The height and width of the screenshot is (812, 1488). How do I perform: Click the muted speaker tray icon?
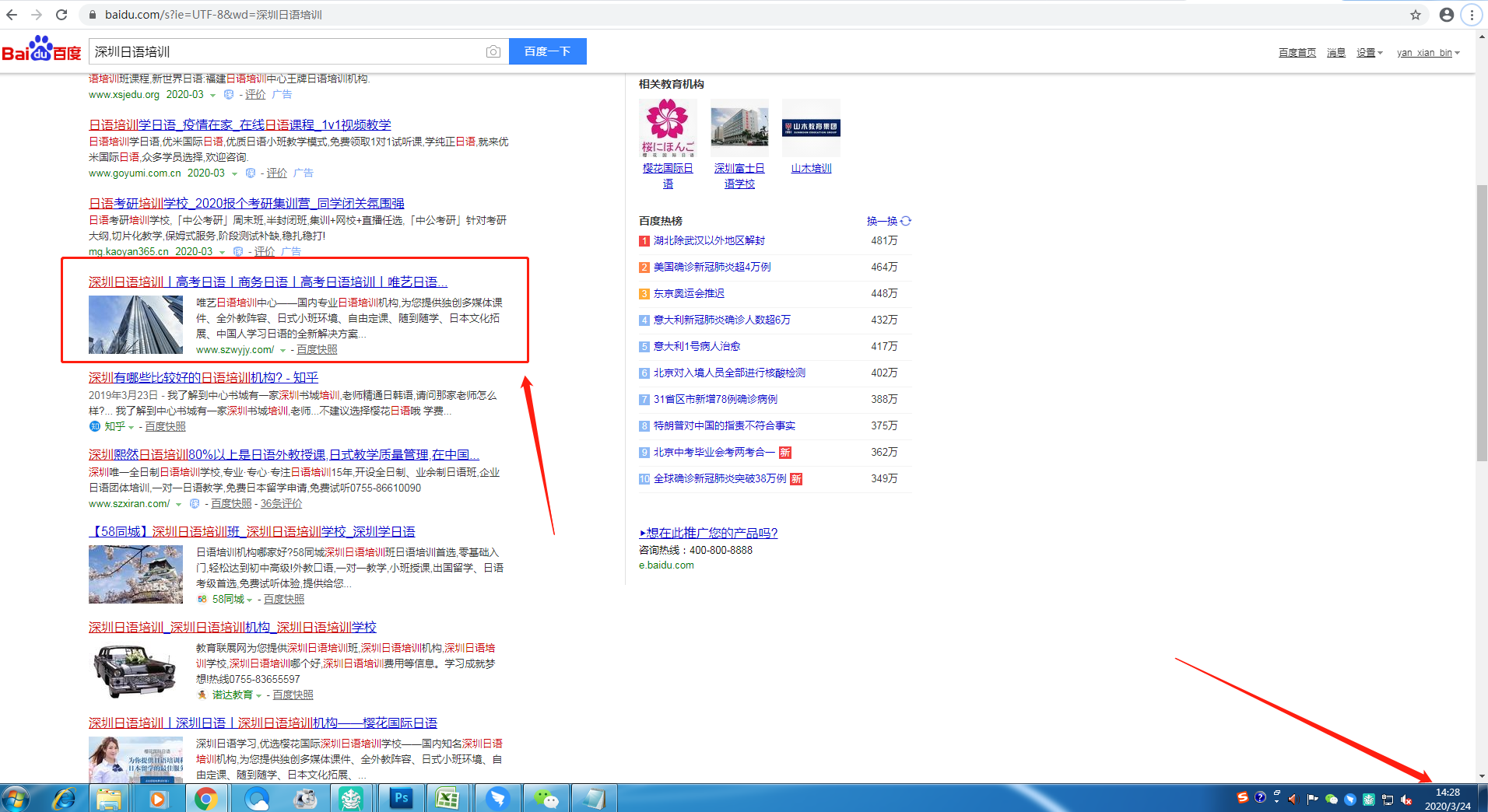(x=1406, y=800)
